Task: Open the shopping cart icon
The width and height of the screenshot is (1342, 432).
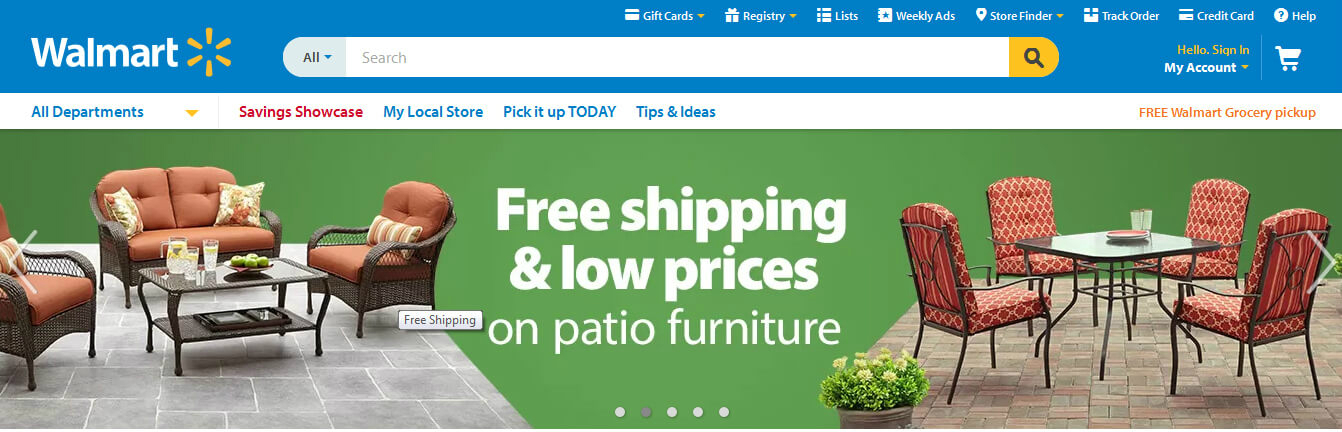Action: coord(1288,59)
